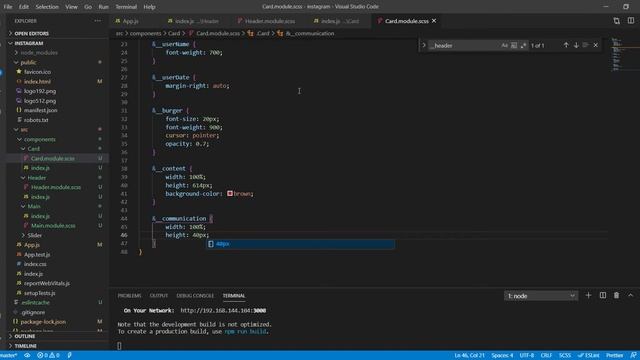Open Explorer more actions ellipsis
This screenshot has height=360, width=640.
point(98,21)
